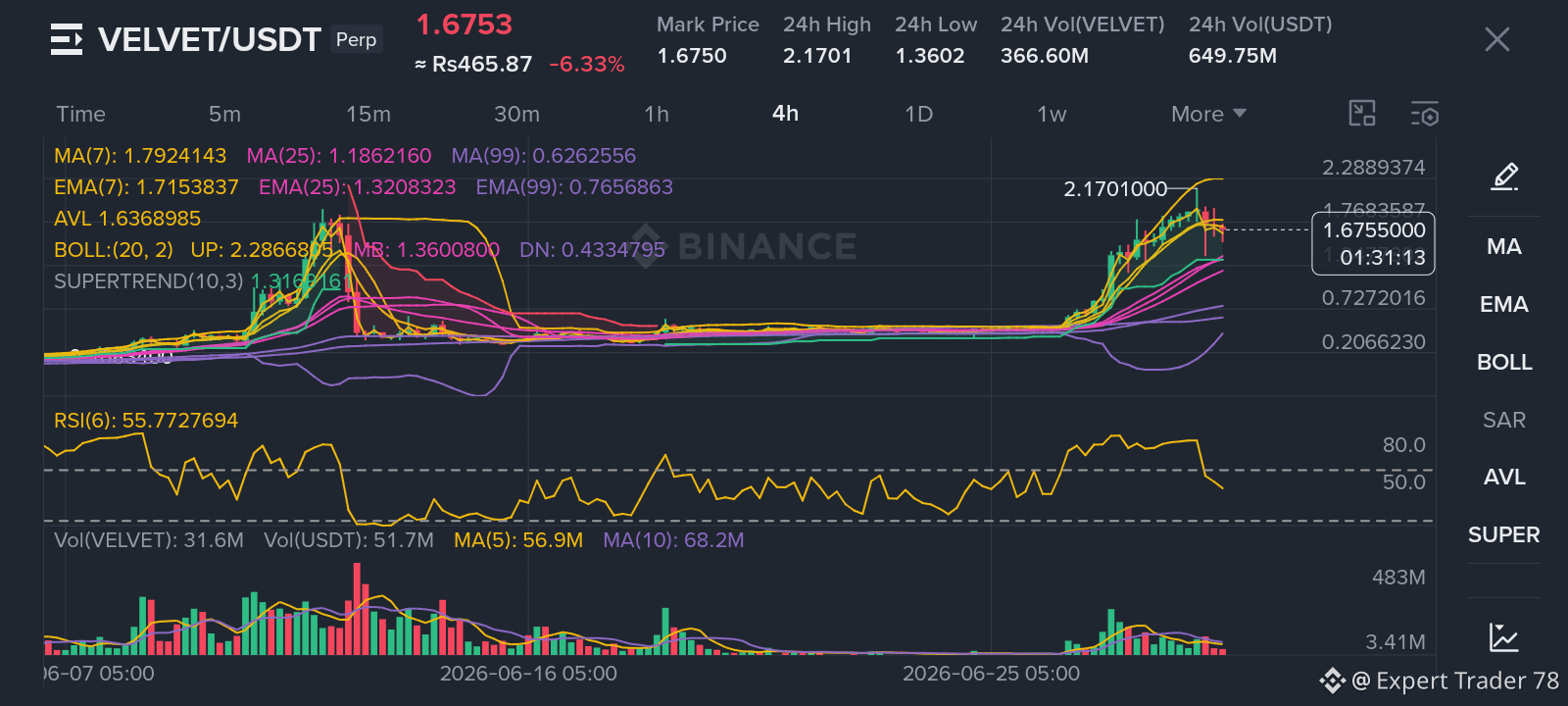This screenshot has width=1568, height=706.
Task: Tap the 24h Vol(VELVET) 366.60M value
Action: 1045,56
